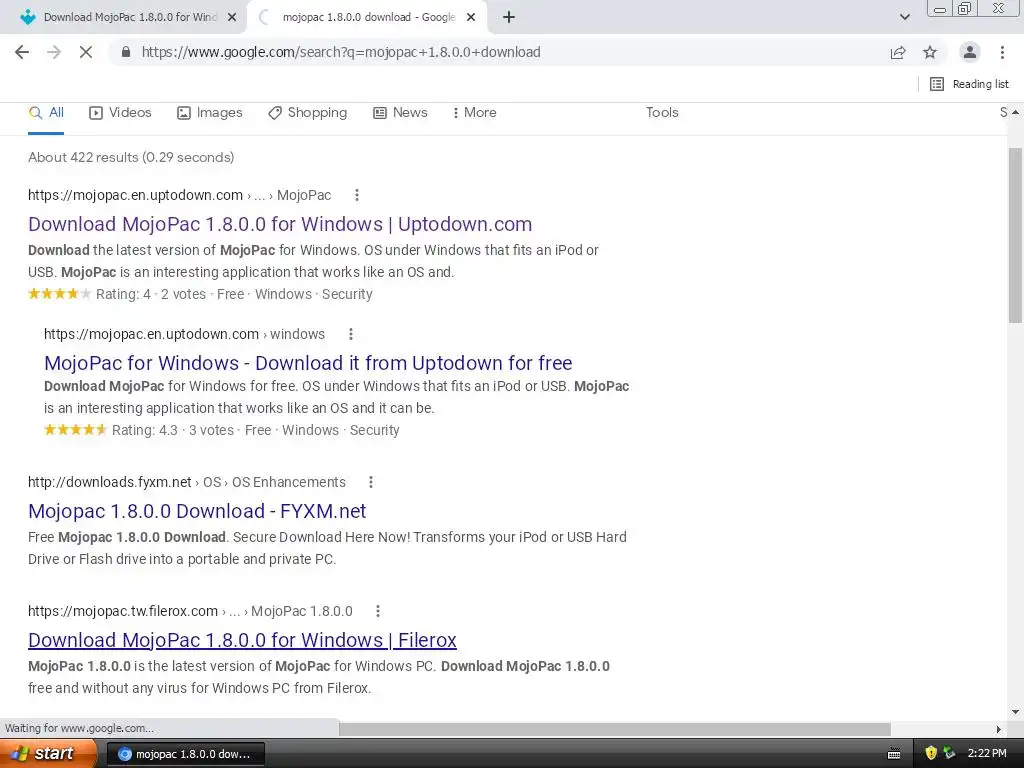Click the uptodown.com › windows breadcrumb
This screenshot has width=1024, height=768.
point(184,334)
